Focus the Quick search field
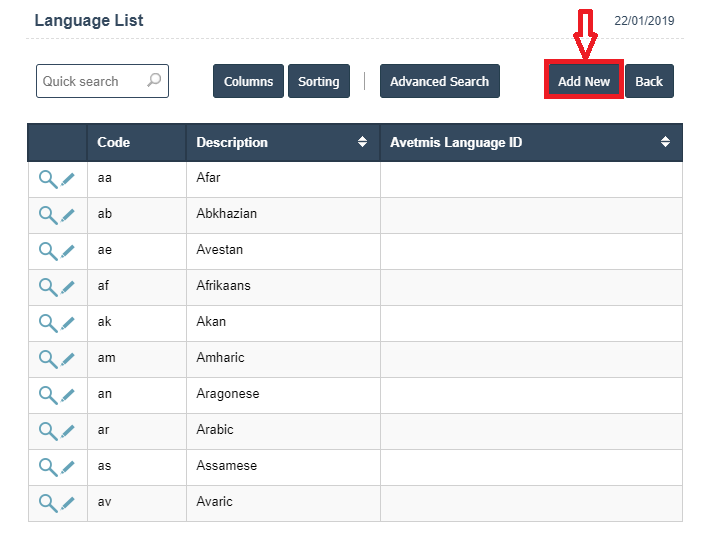Screen dimensions: 706x541 pos(102,81)
